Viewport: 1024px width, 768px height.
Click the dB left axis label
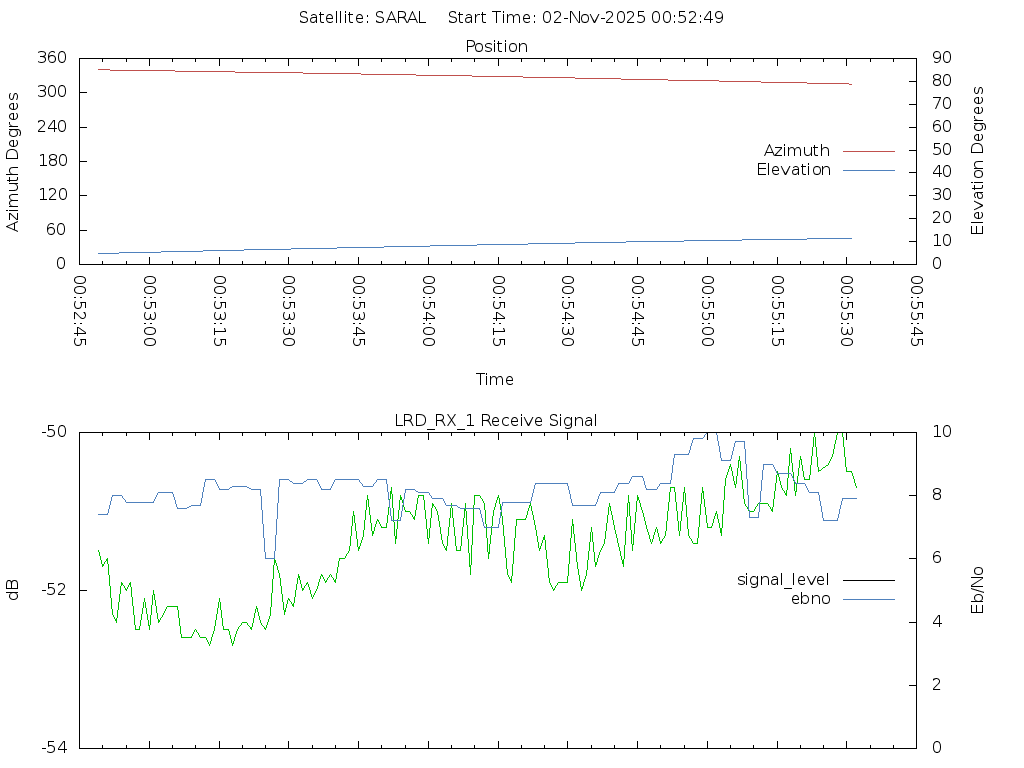tap(13, 590)
